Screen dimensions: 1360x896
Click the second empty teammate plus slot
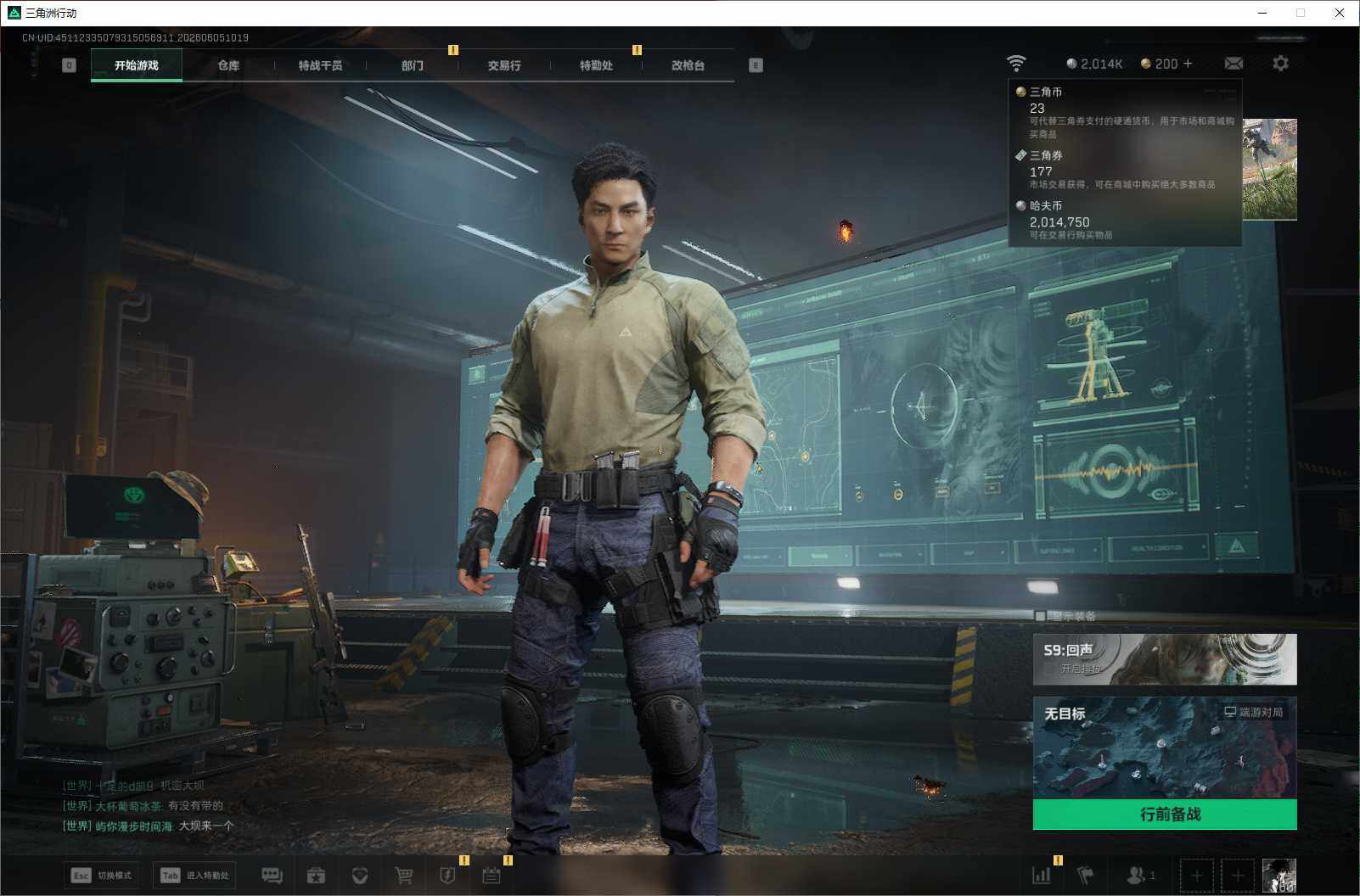[1238, 876]
